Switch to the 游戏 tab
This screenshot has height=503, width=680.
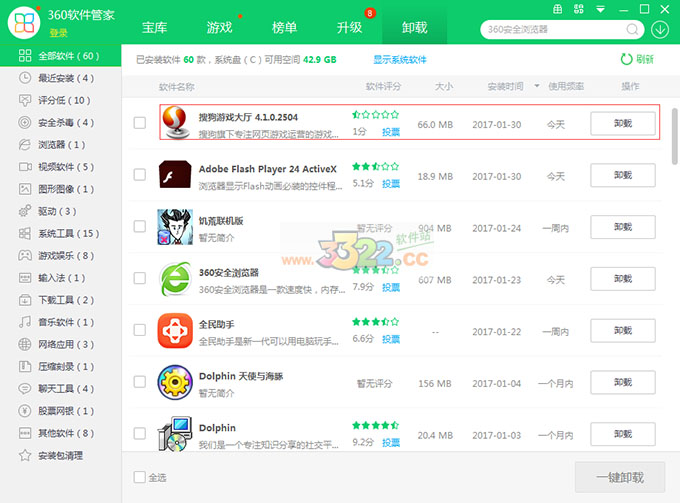219,28
